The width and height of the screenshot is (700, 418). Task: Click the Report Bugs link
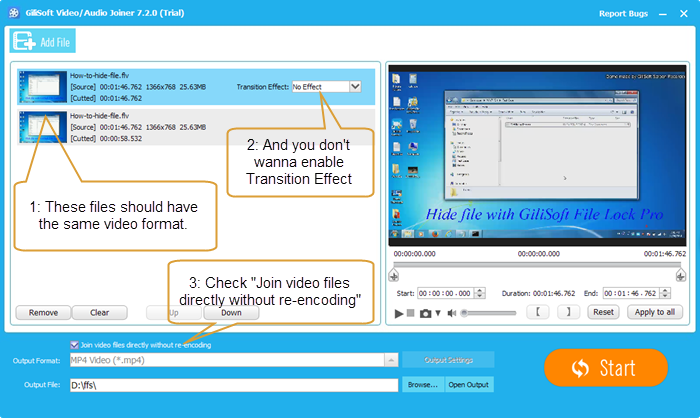623,13
